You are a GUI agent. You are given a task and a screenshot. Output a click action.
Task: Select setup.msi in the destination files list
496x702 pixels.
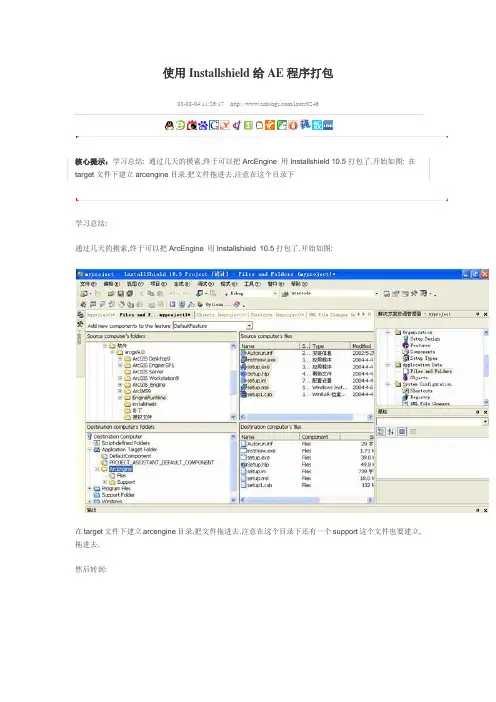[257, 479]
